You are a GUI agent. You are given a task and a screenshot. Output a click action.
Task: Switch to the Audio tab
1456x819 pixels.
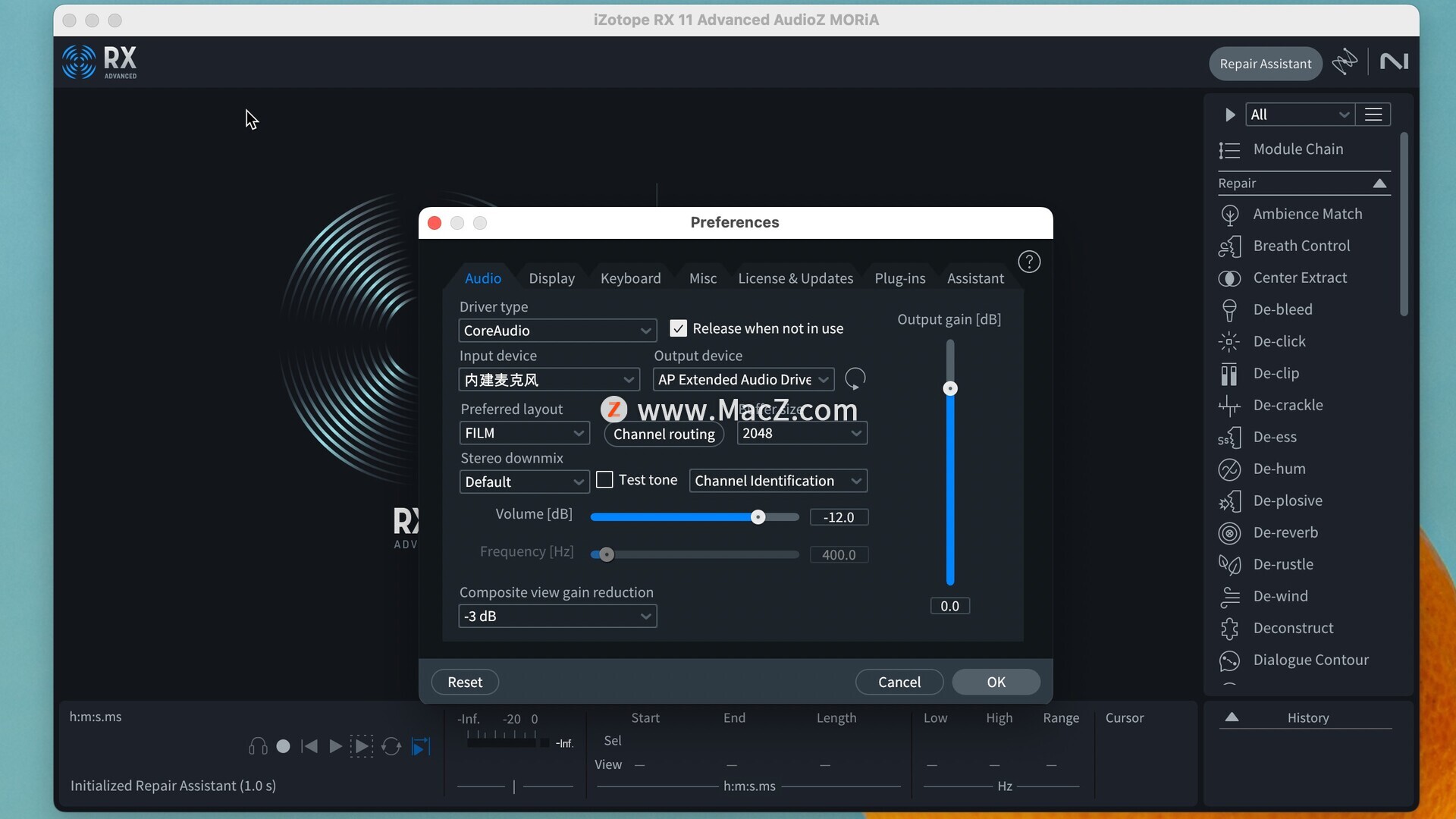coord(482,278)
